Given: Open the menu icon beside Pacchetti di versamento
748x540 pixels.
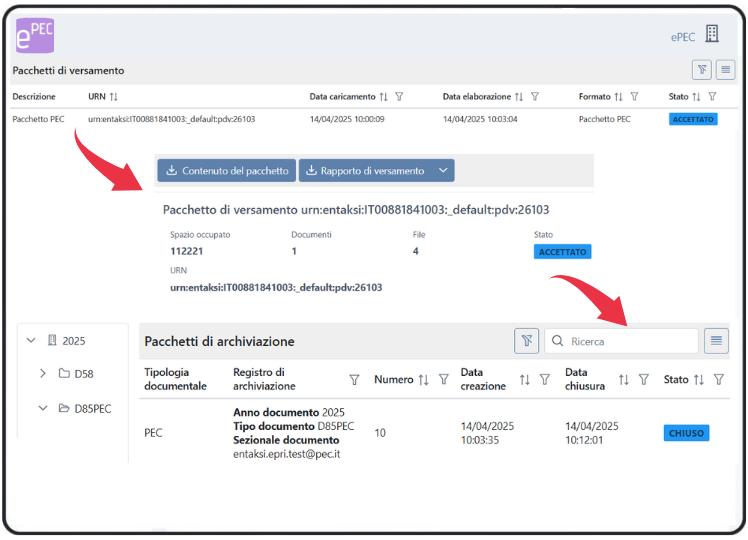Looking at the screenshot, I should 725,70.
